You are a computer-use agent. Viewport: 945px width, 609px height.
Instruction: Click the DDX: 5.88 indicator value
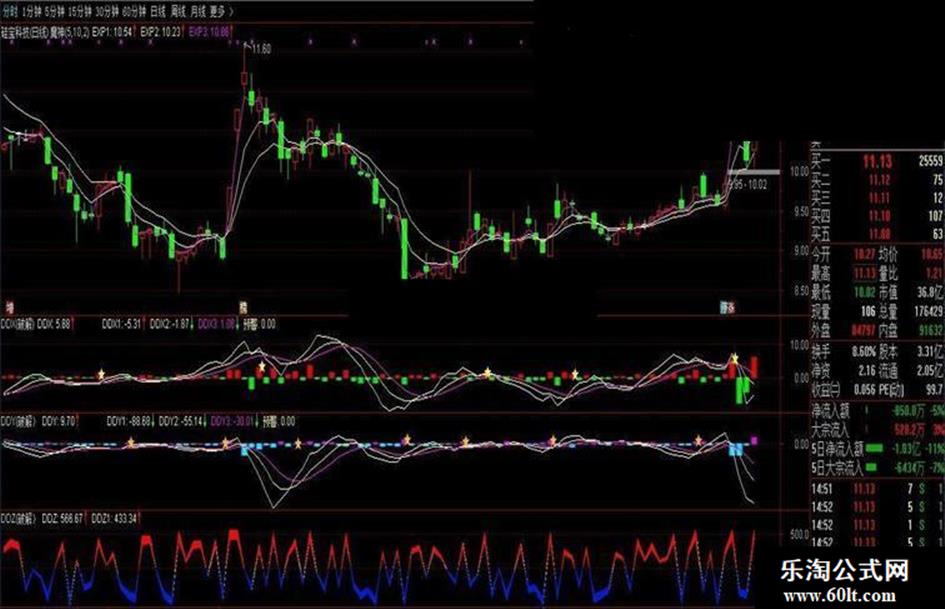54,324
